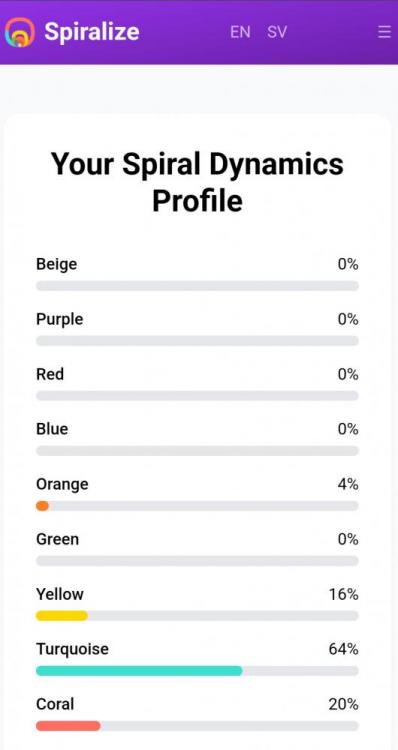Click the empty Beige progress bar
398x750 pixels.
tap(197, 286)
